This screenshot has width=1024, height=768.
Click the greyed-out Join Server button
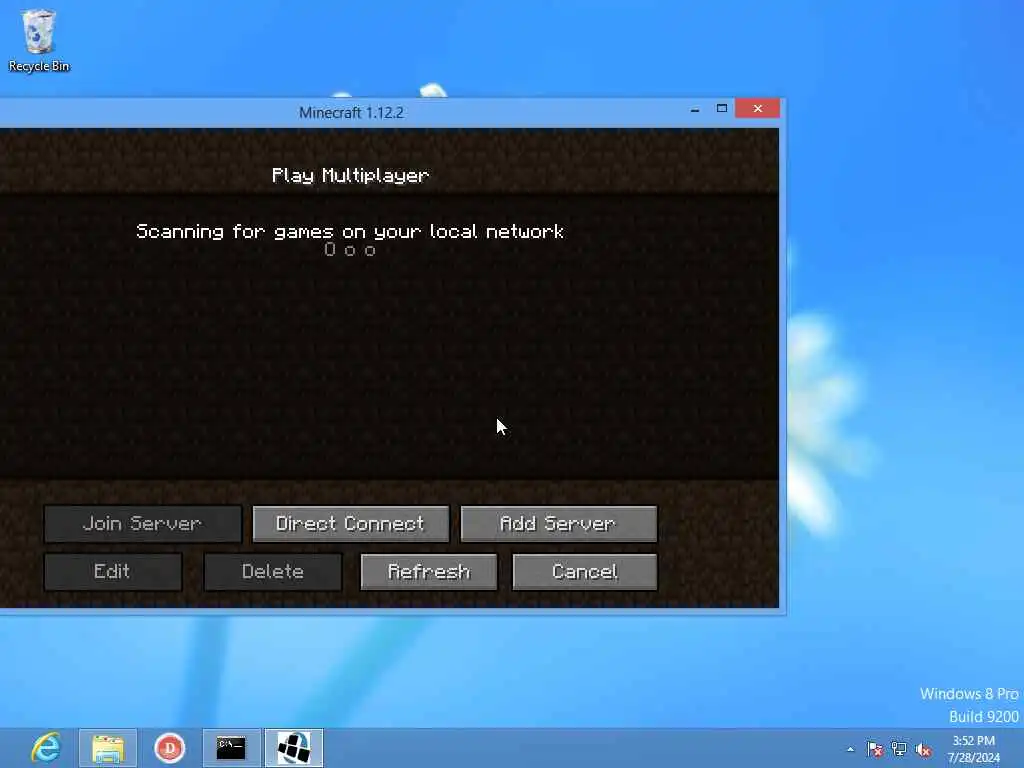pyautogui.click(x=142, y=524)
